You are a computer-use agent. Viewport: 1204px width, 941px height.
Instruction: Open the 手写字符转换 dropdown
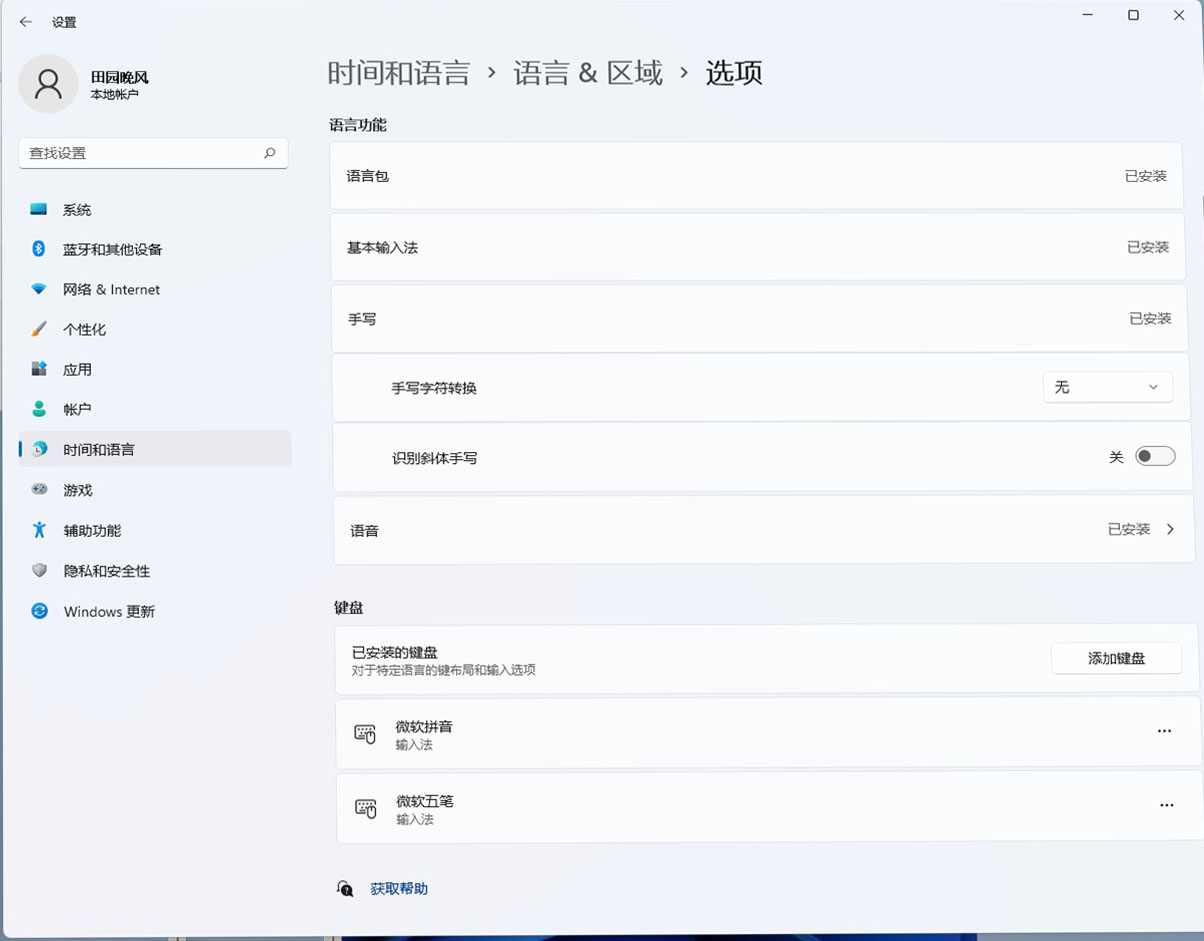[x=1107, y=387]
